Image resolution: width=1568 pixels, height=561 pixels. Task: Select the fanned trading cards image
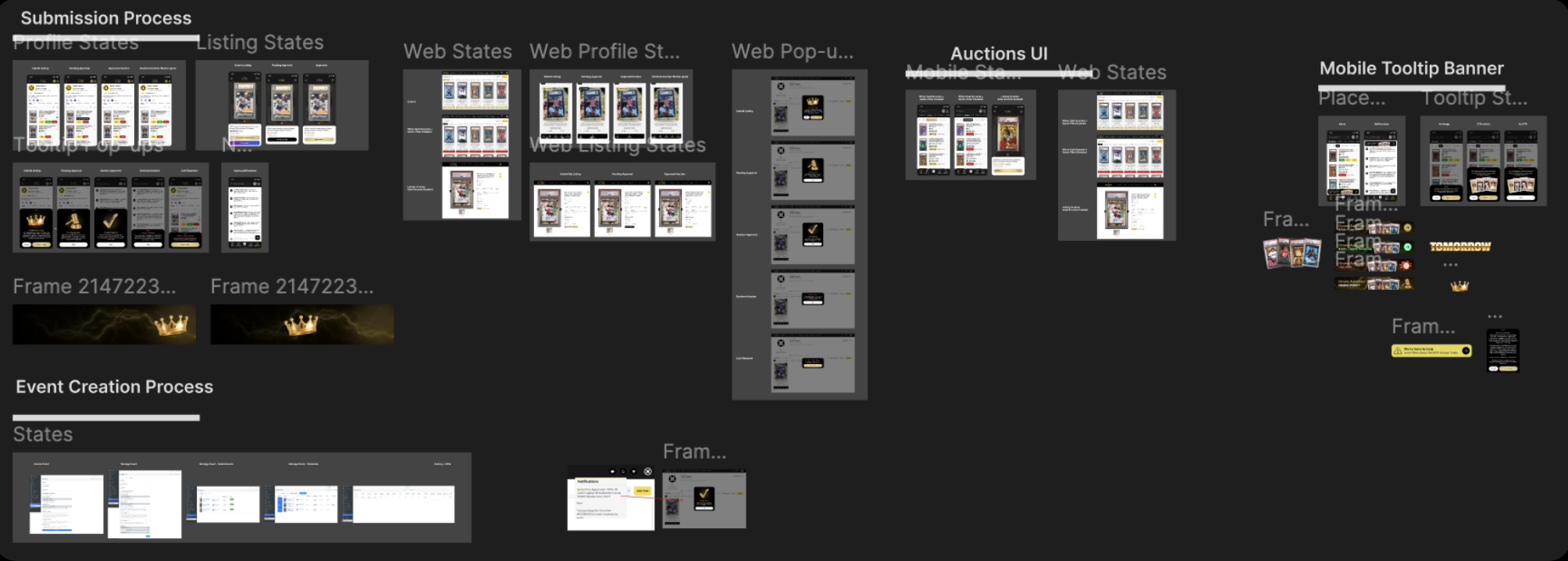1292,254
